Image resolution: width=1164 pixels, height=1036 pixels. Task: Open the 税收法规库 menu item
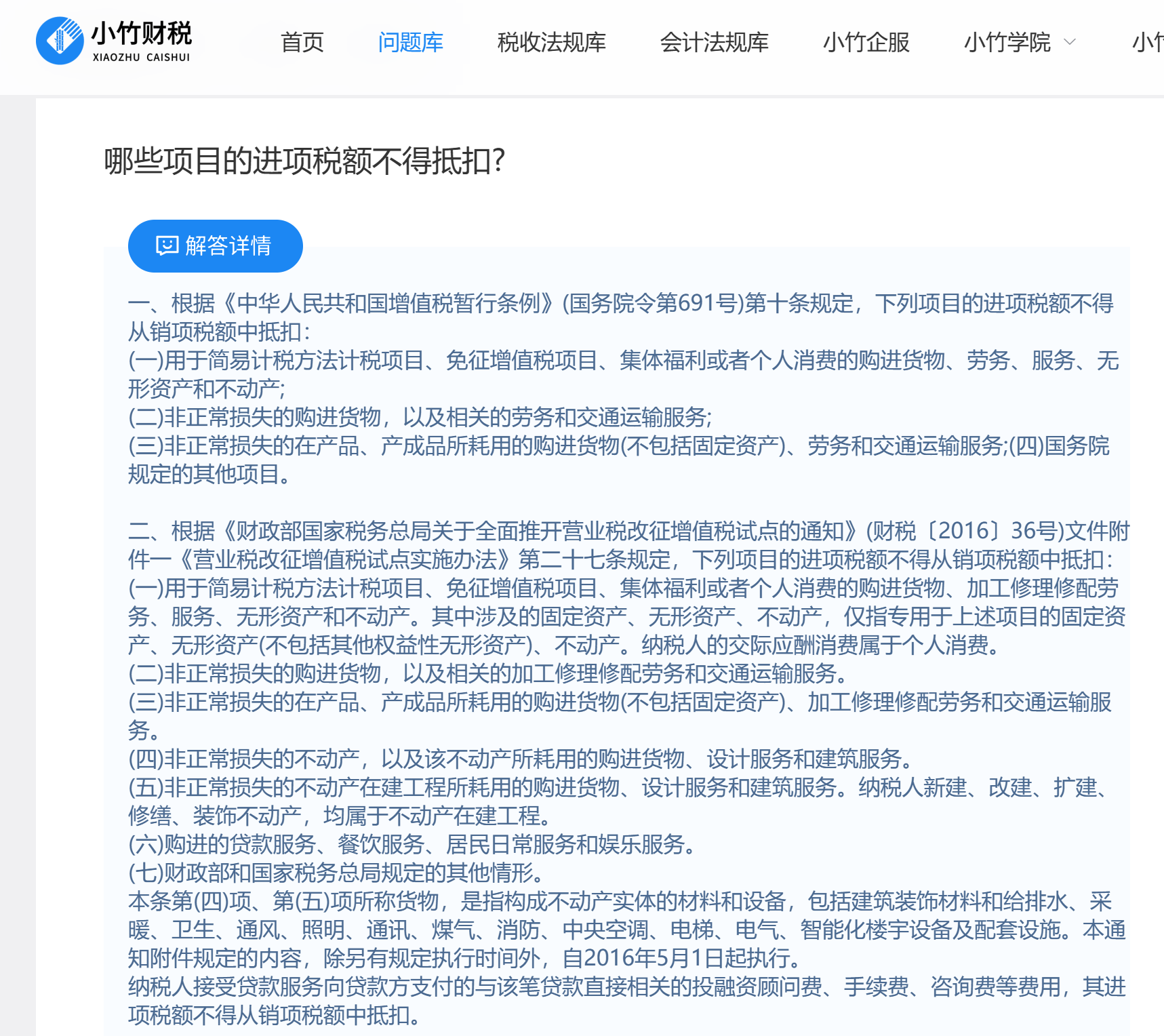click(x=551, y=43)
